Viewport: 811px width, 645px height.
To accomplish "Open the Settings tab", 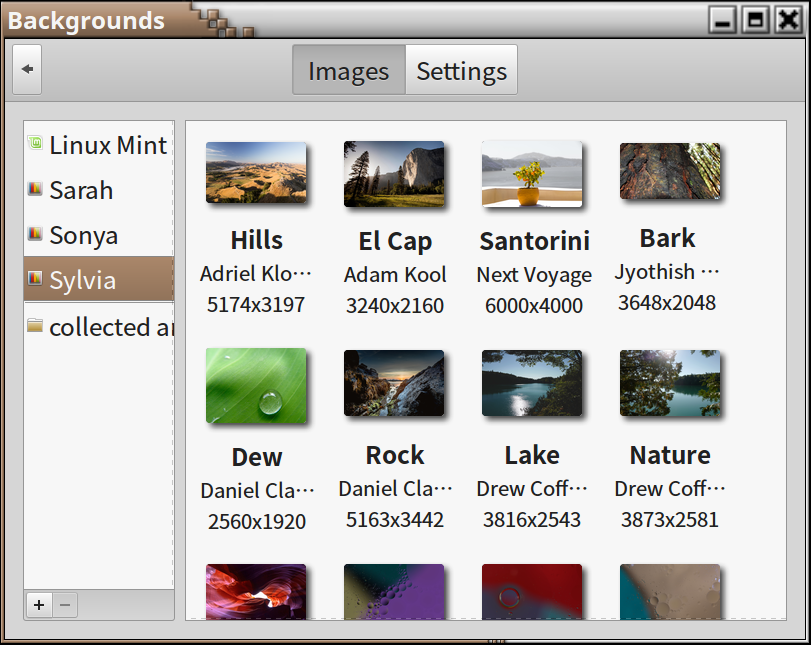I will [461, 70].
